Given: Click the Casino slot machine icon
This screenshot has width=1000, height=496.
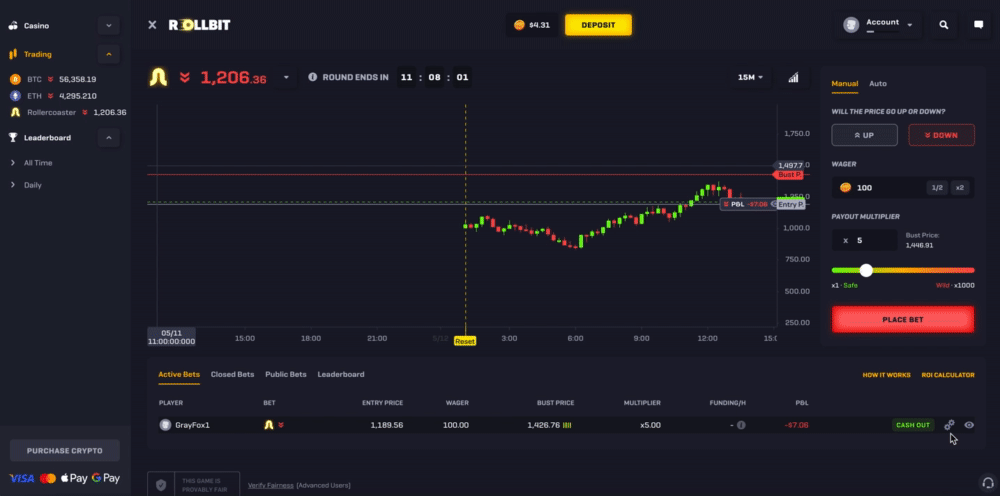Looking at the screenshot, I should (13, 26).
